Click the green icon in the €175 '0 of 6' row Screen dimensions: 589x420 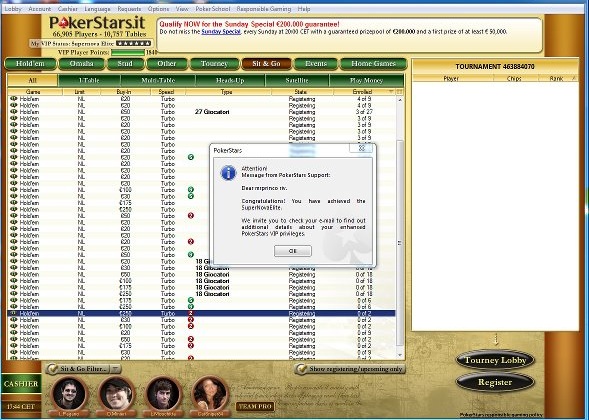(x=191, y=300)
